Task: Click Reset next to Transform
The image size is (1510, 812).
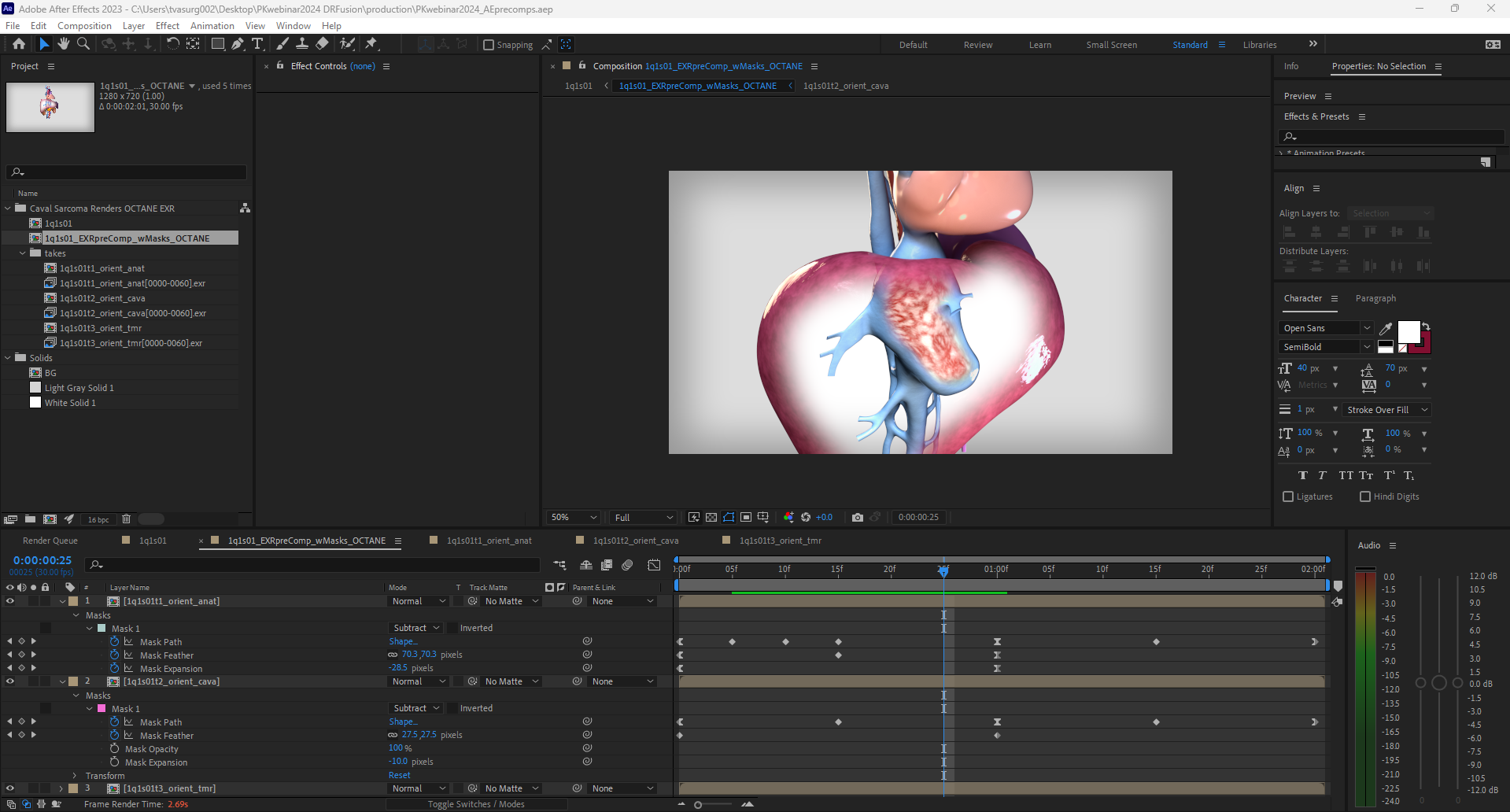Action: pyautogui.click(x=400, y=775)
